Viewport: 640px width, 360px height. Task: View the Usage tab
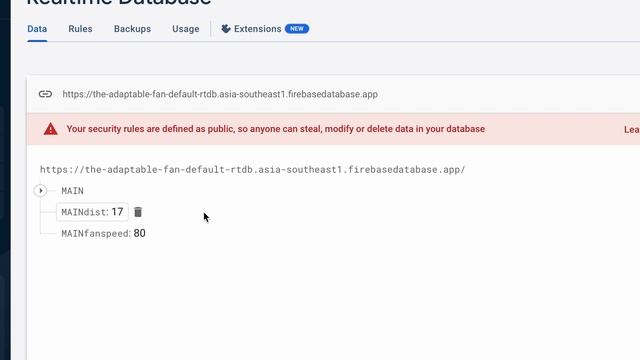[186, 29]
